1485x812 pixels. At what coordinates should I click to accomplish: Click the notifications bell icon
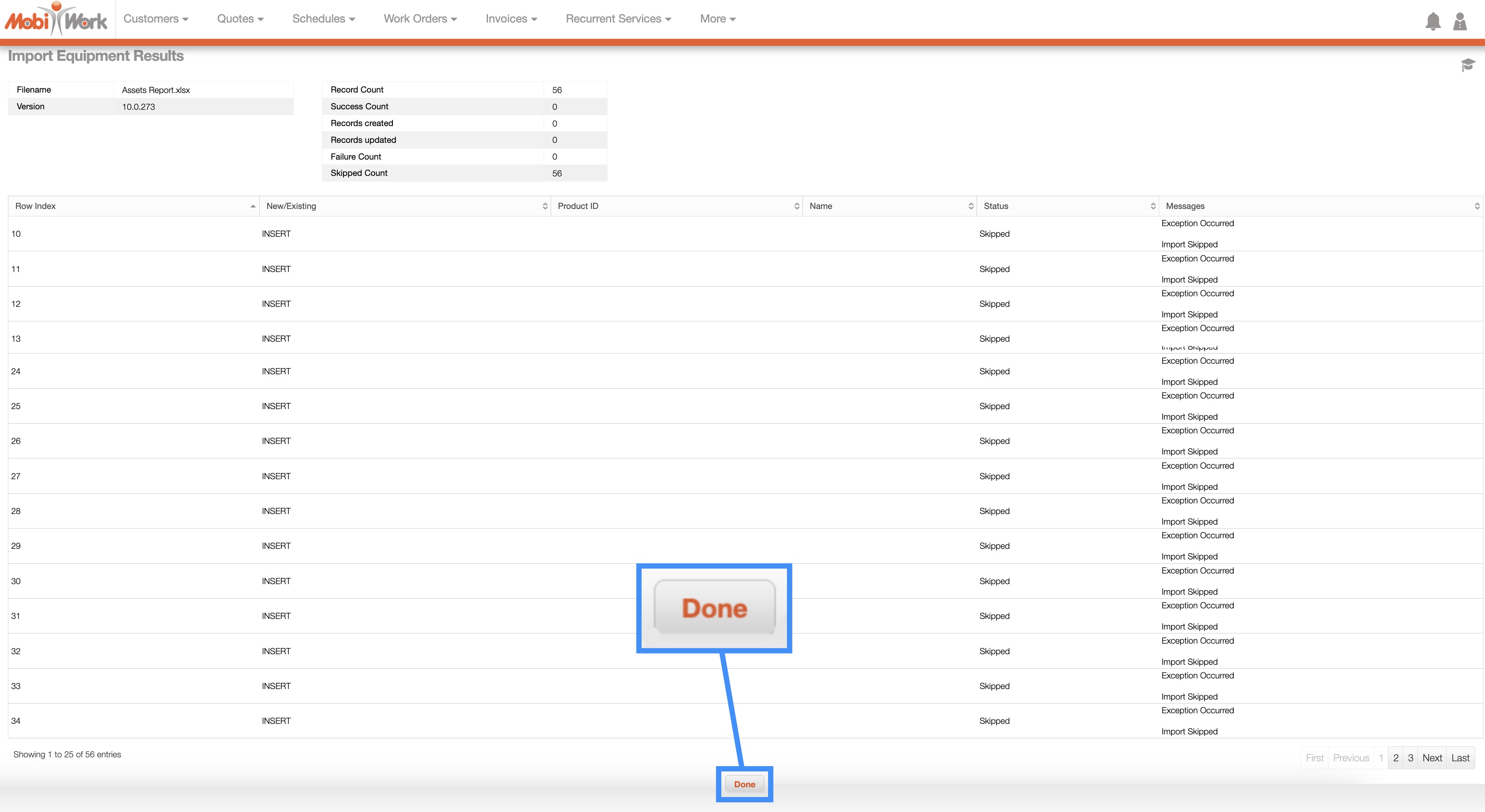click(x=1433, y=21)
